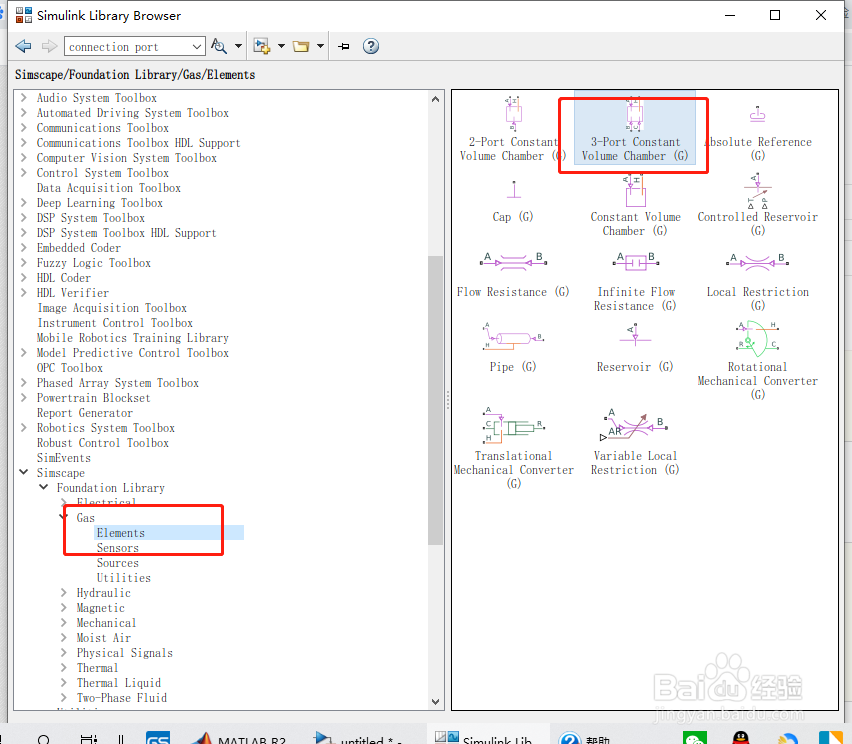852x744 pixels.
Task: Expand the Two-Phase Fluid node
Action: 64,697
